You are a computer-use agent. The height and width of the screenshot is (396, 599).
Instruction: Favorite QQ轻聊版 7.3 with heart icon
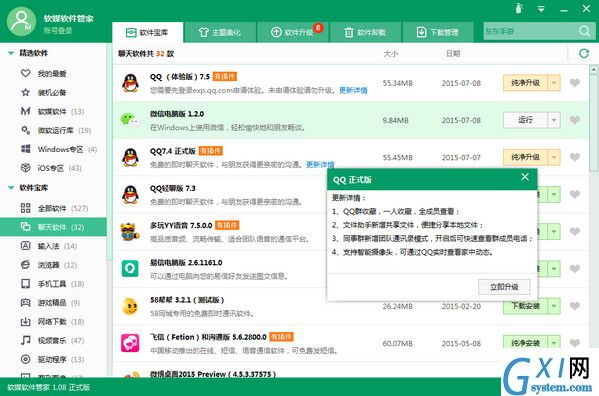[575, 194]
